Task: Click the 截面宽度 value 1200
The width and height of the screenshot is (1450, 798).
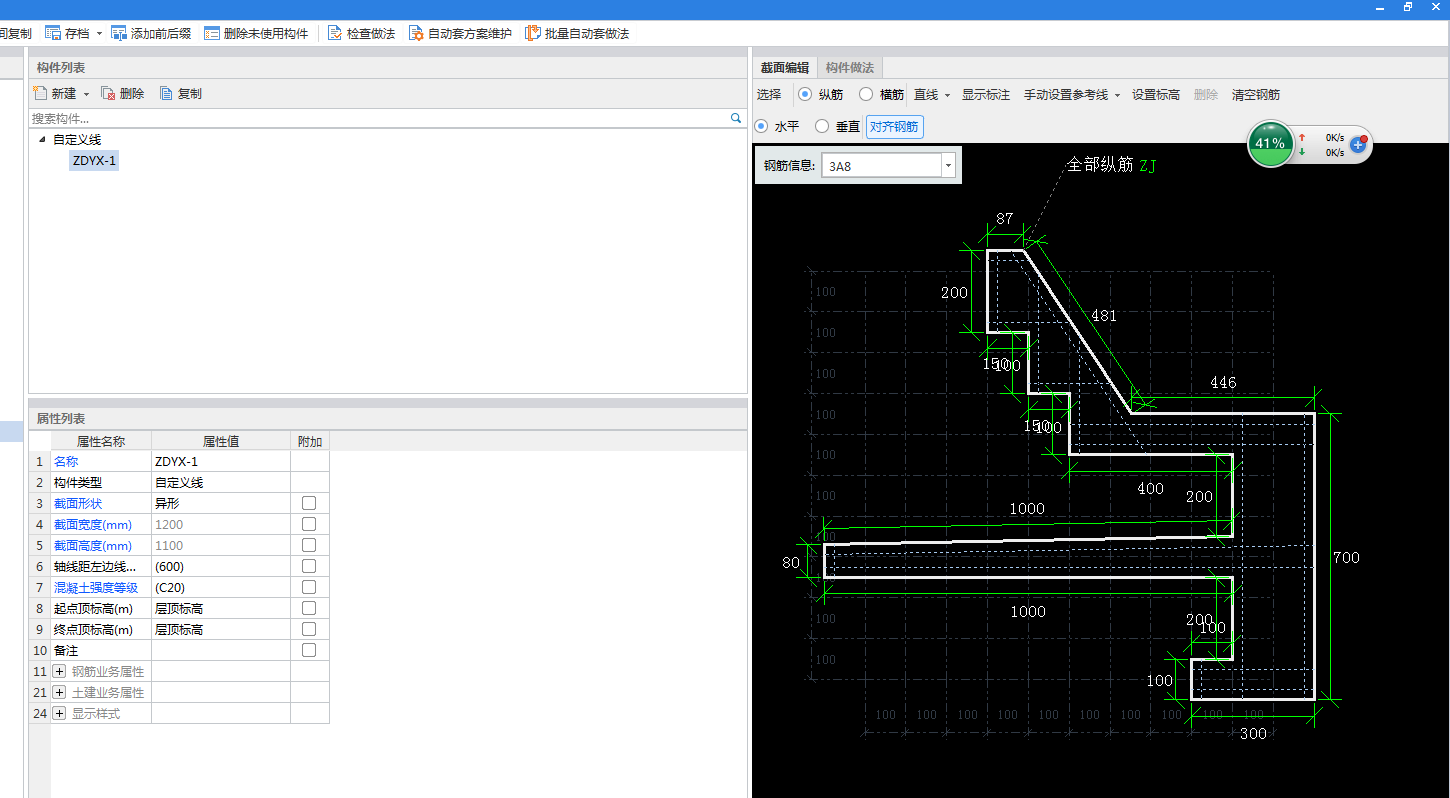Action: (220, 525)
